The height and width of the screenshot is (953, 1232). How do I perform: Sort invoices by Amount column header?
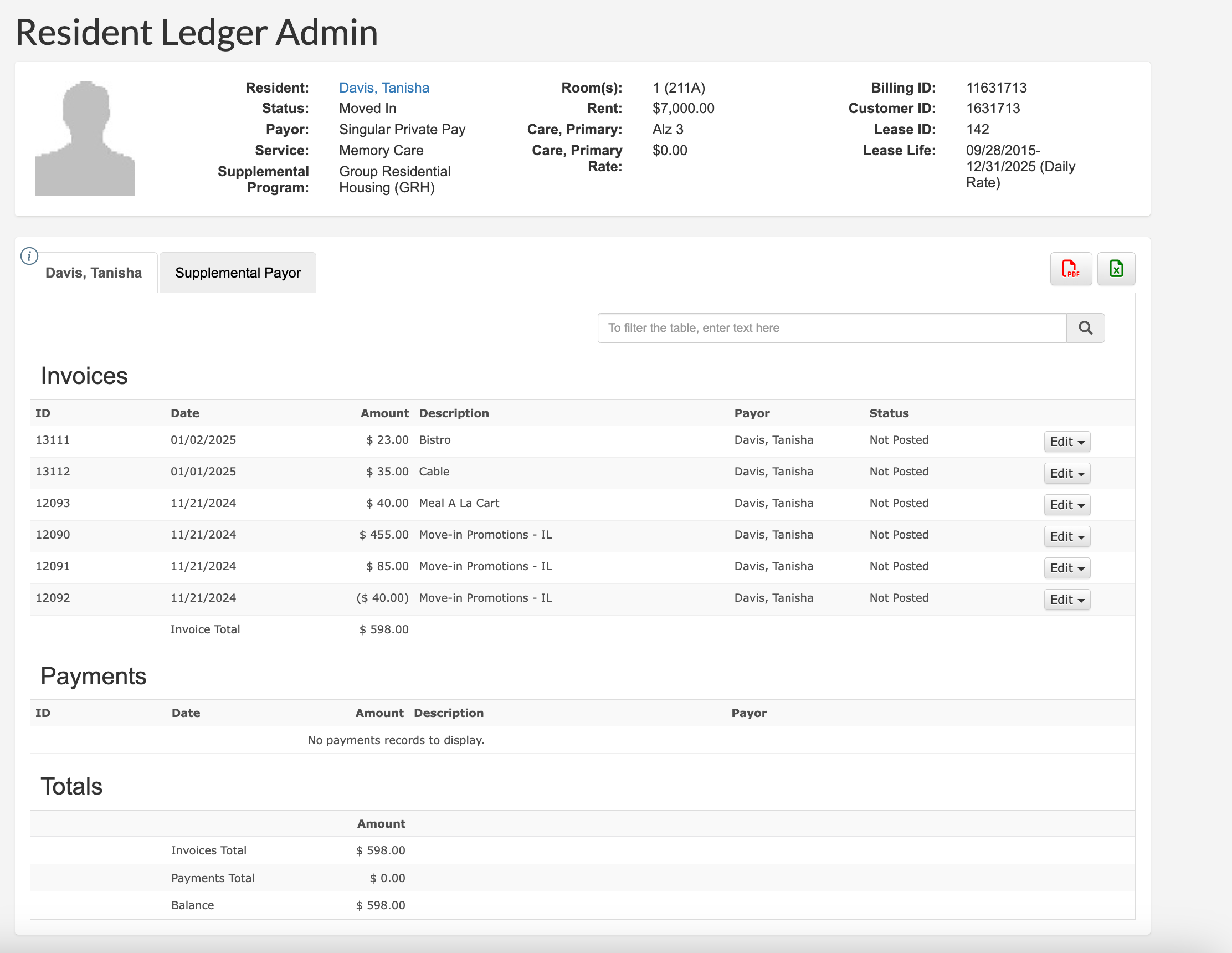[384, 413]
